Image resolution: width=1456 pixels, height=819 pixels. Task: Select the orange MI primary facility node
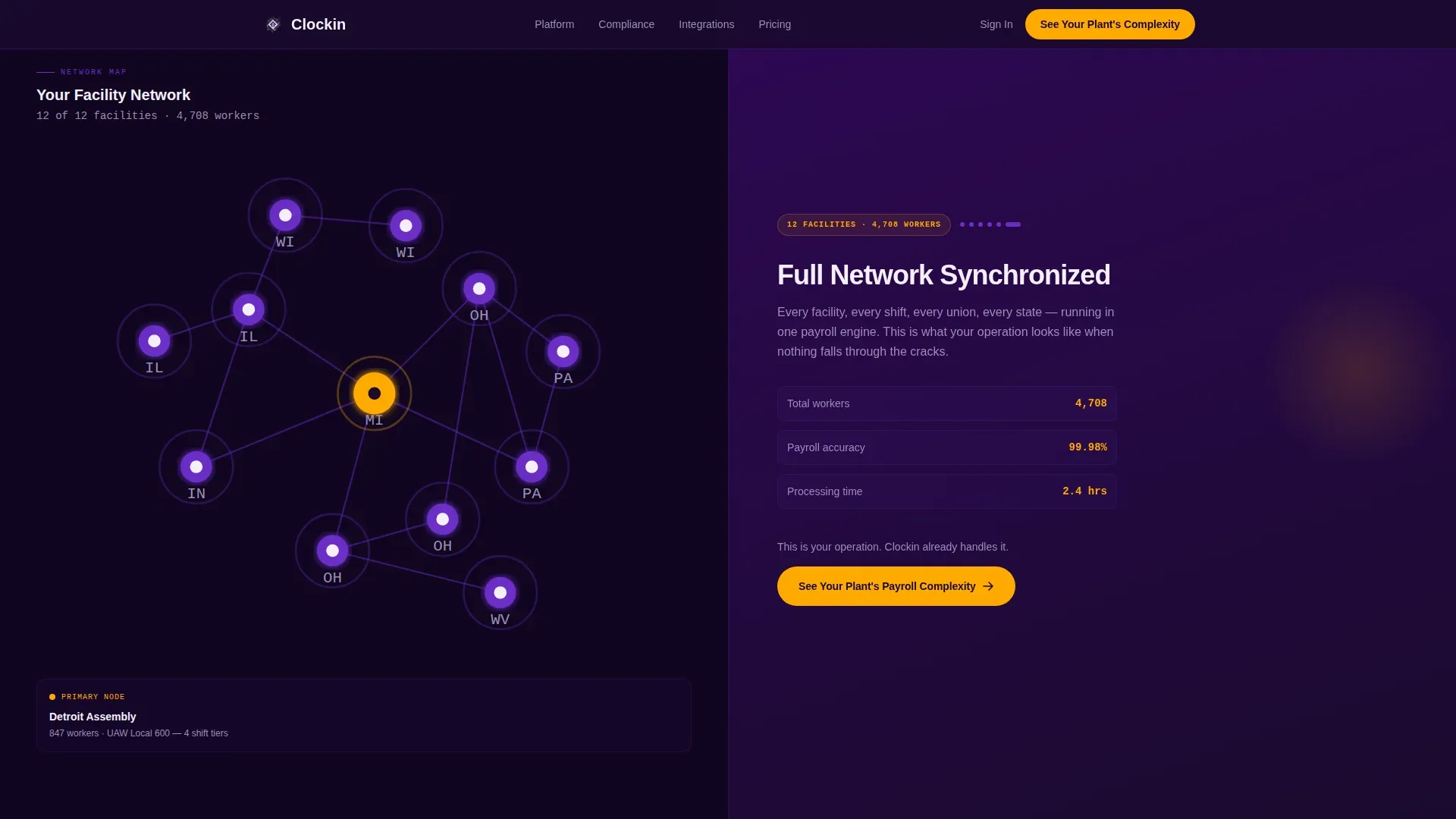point(375,393)
